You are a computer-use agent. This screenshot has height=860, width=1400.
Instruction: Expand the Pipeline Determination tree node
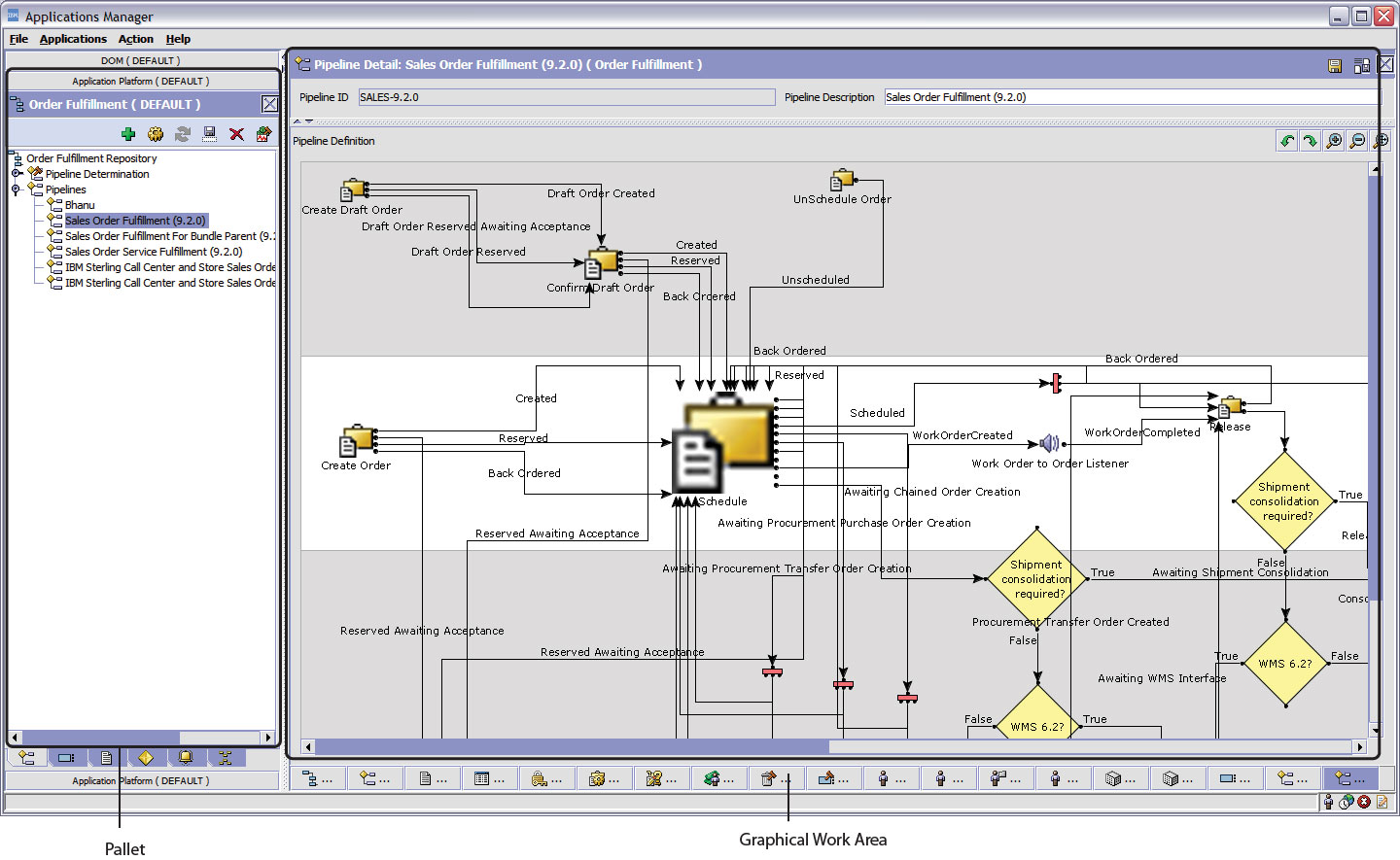[16, 174]
